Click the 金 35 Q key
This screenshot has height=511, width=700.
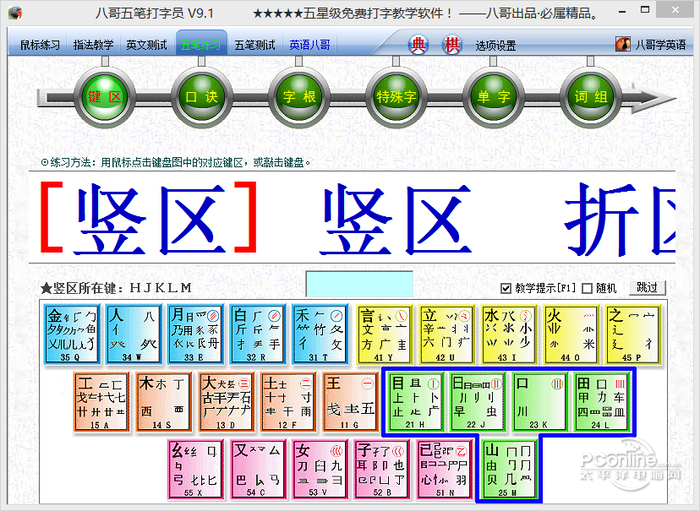(x=72, y=334)
